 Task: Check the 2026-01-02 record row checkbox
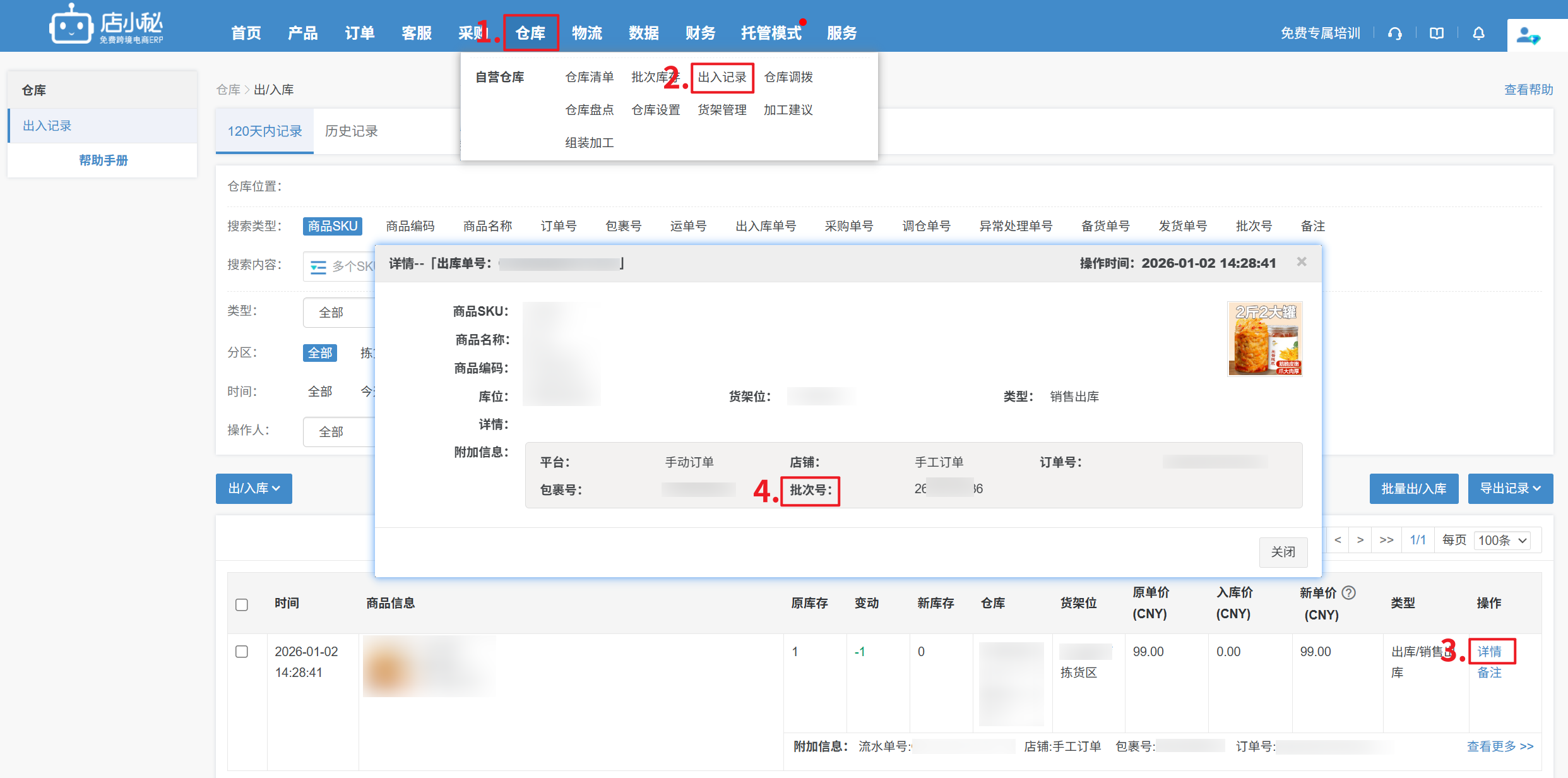point(242,651)
